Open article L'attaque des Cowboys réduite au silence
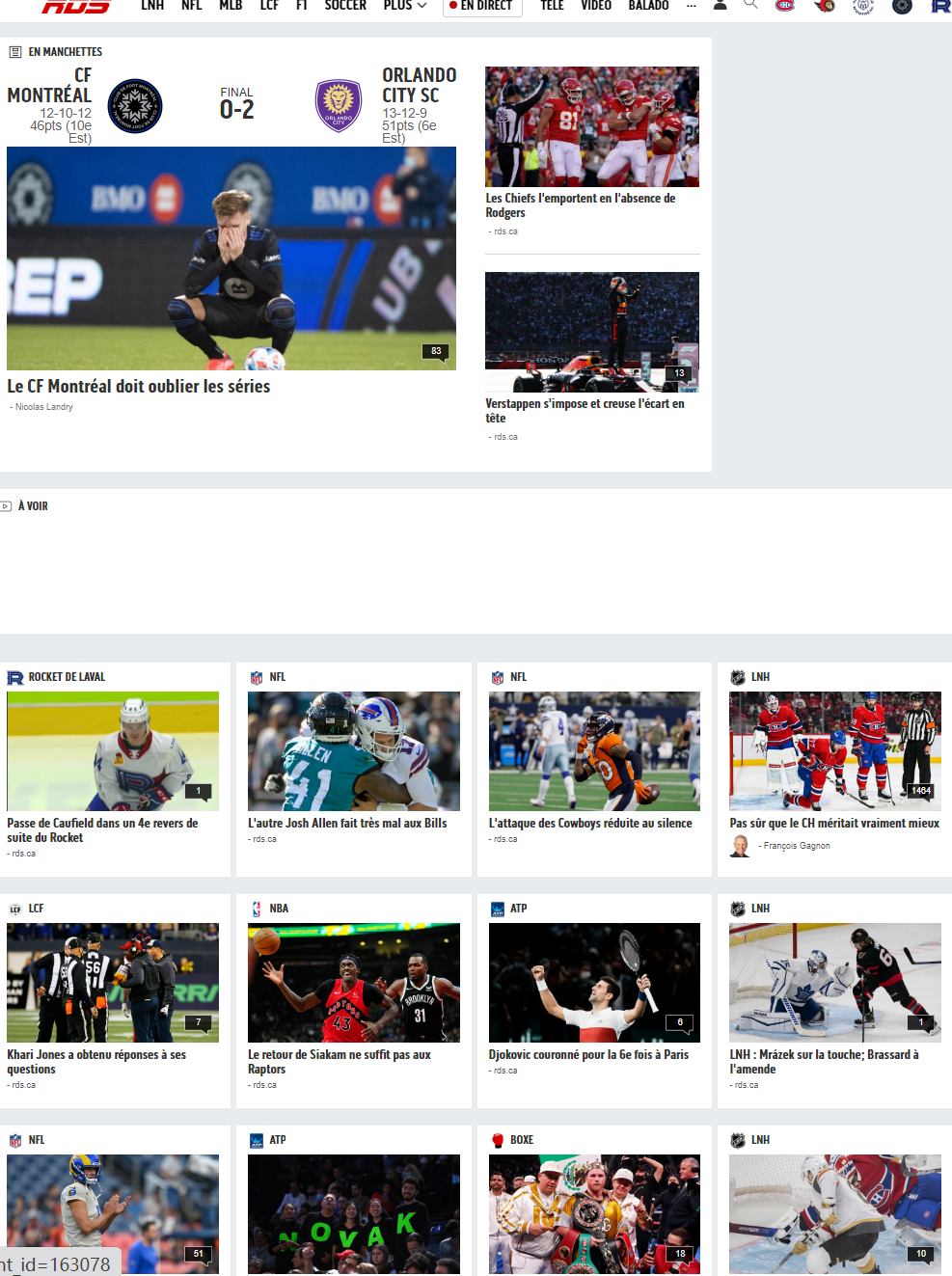 590,824
